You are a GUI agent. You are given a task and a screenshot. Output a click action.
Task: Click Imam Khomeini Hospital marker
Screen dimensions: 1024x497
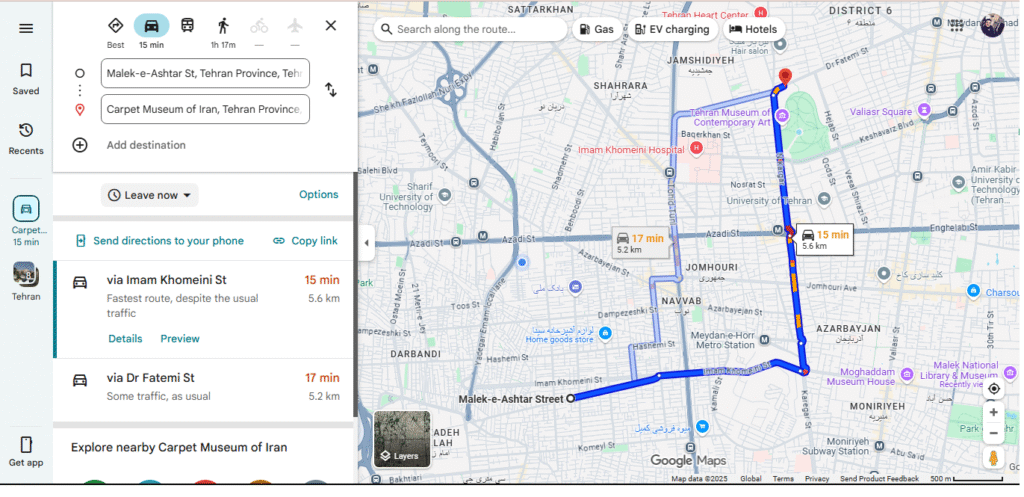pos(696,150)
